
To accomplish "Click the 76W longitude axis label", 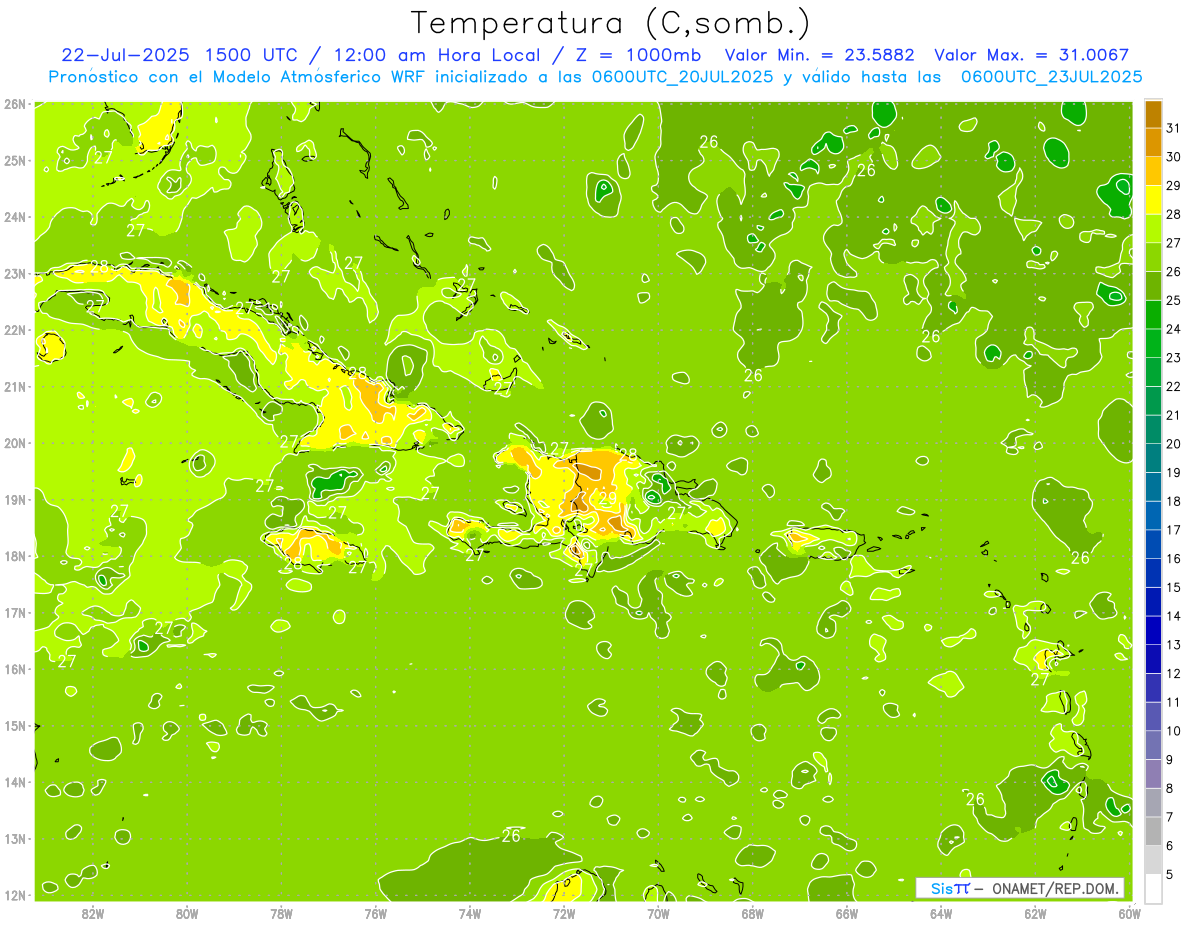I will pos(375,912).
